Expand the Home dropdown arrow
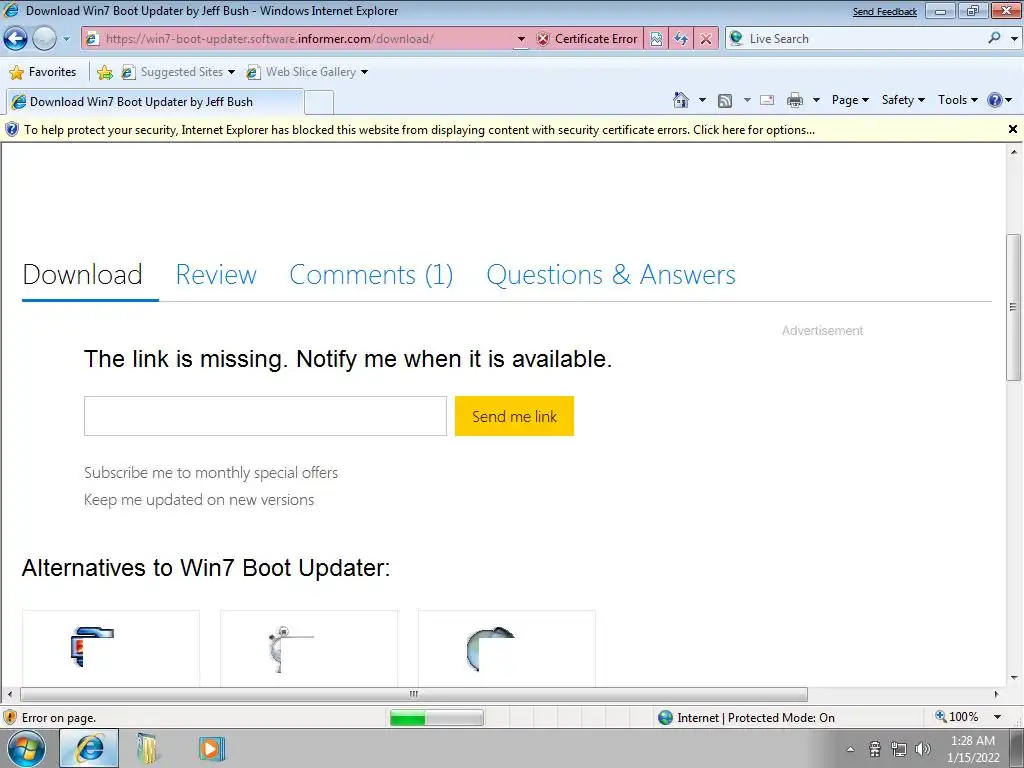Viewport: 1024px width, 768px height. point(702,100)
